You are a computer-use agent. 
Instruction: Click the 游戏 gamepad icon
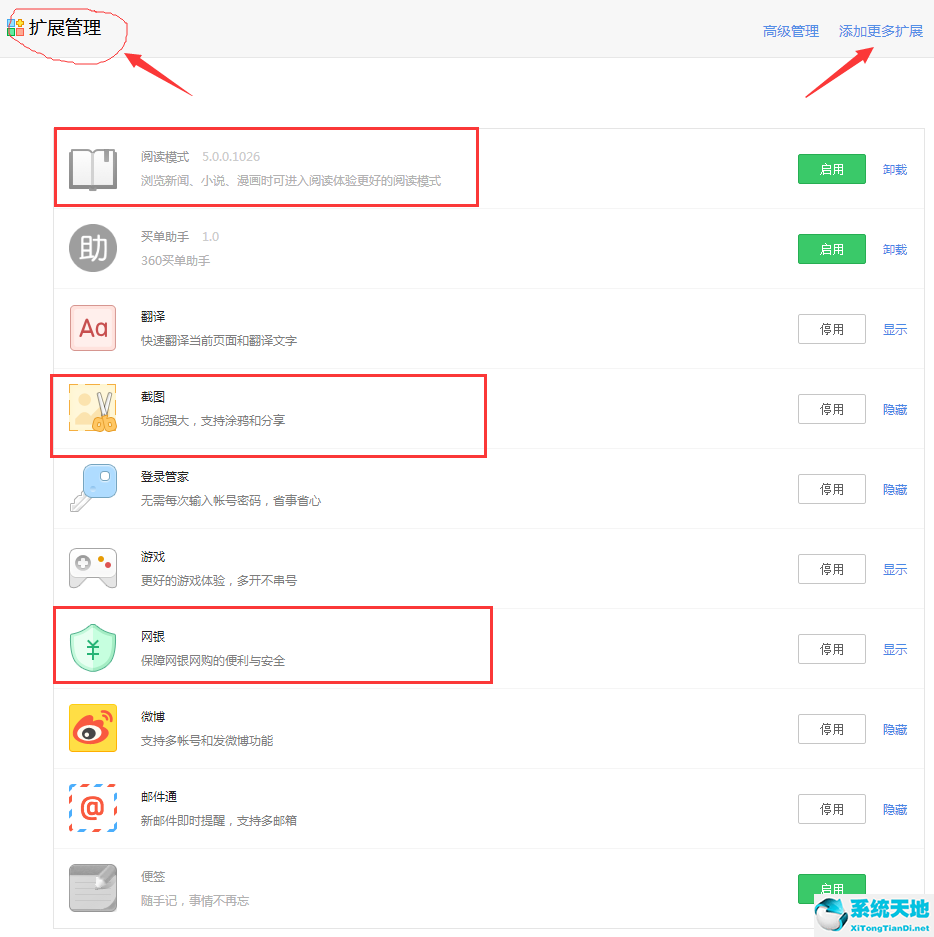point(93,568)
